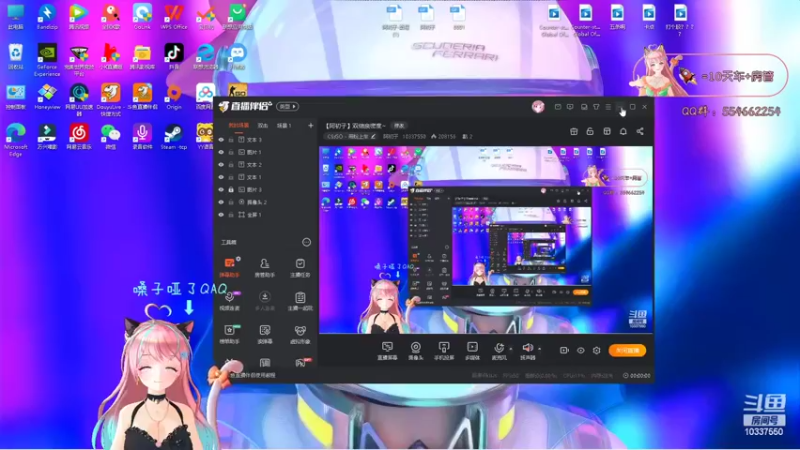The height and width of the screenshot is (450, 800).
Task: Unlock the 图片 3 layer
Action: tap(231, 190)
